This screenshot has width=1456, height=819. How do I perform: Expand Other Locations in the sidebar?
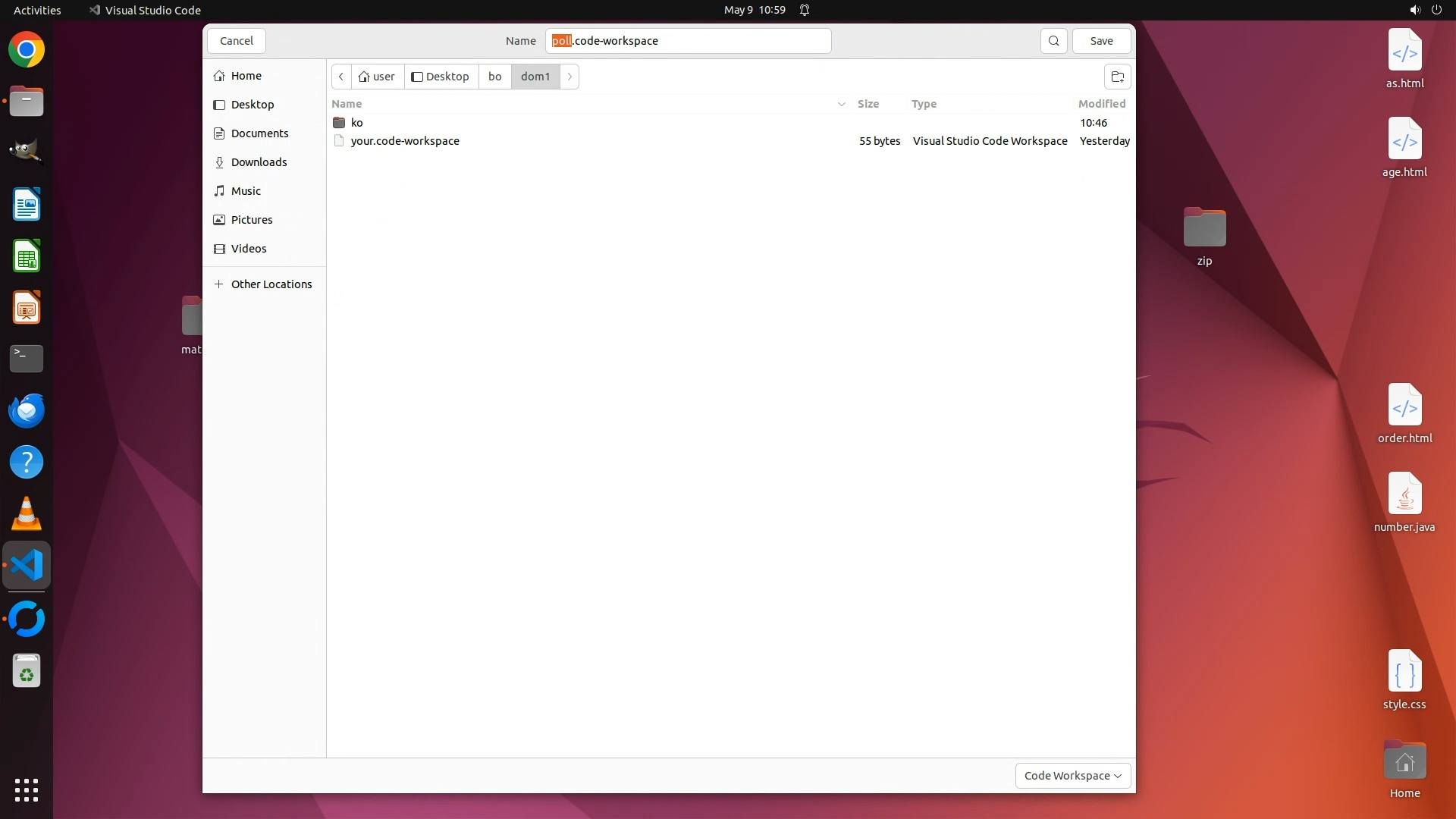(x=271, y=284)
